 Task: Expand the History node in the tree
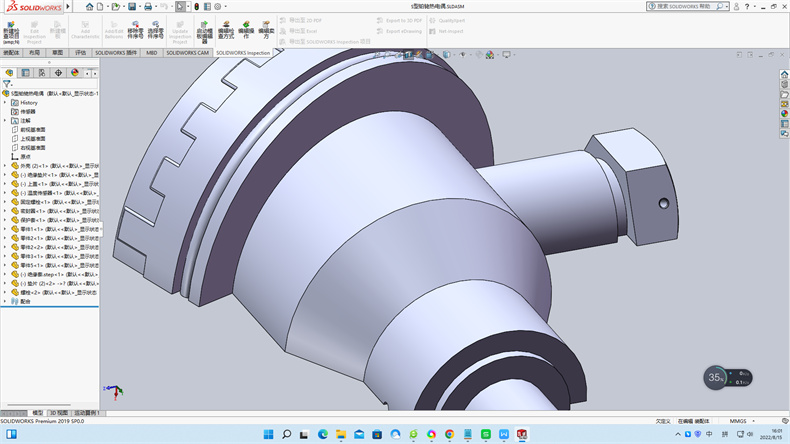[5, 102]
